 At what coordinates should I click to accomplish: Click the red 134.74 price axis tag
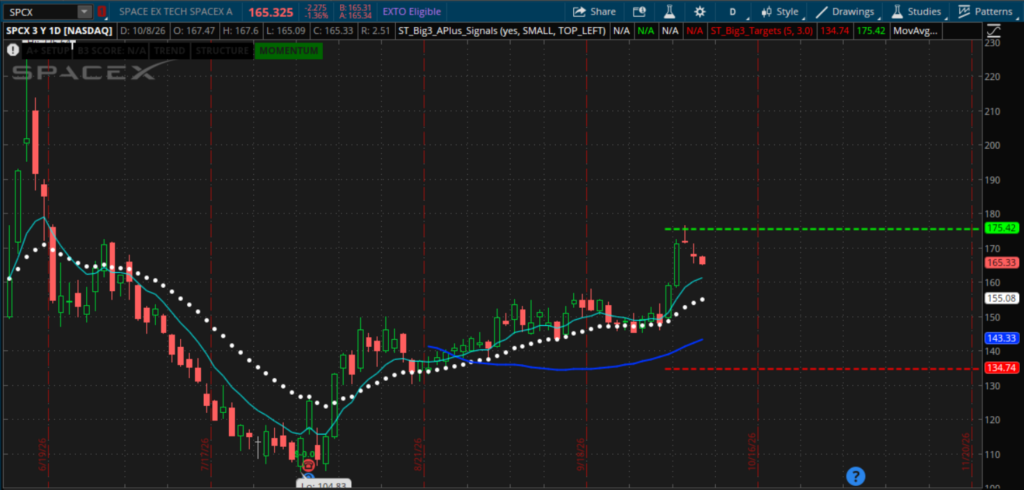pyautogui.click(x=1002, y=368)
